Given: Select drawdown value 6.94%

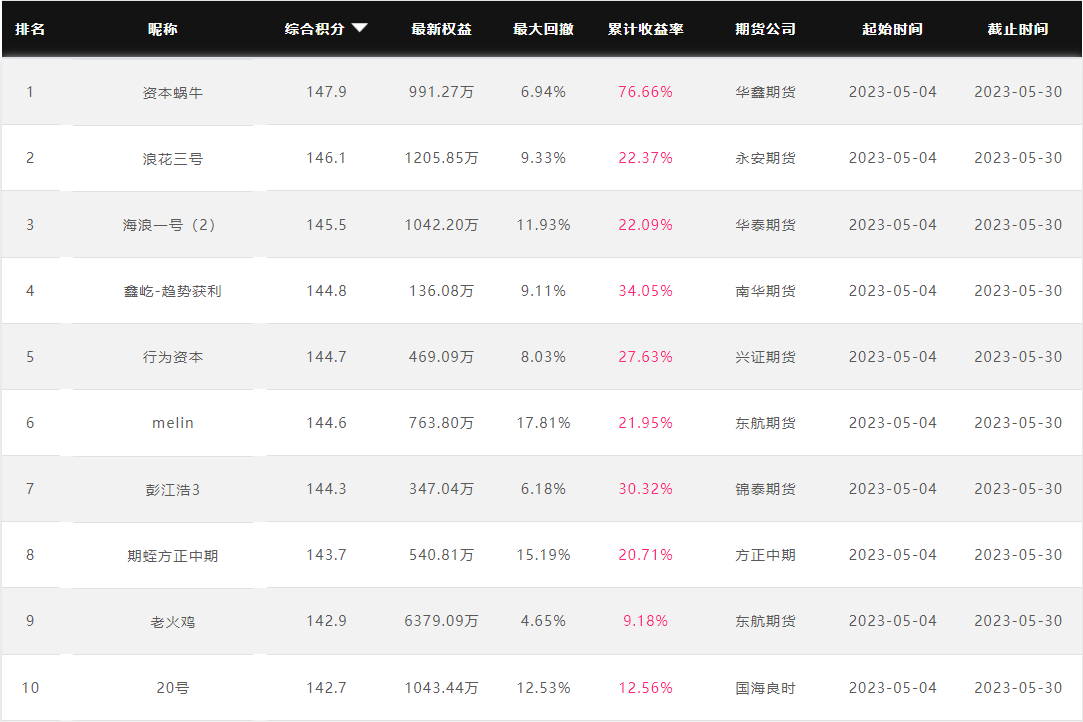Looking at the screenshot, I should 543,92.
